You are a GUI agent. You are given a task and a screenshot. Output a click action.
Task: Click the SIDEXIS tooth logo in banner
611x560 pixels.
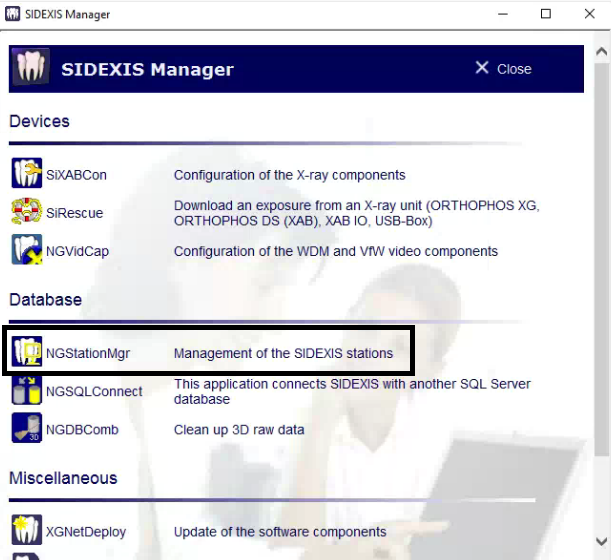pyautogui.click(x=31, y=67)
